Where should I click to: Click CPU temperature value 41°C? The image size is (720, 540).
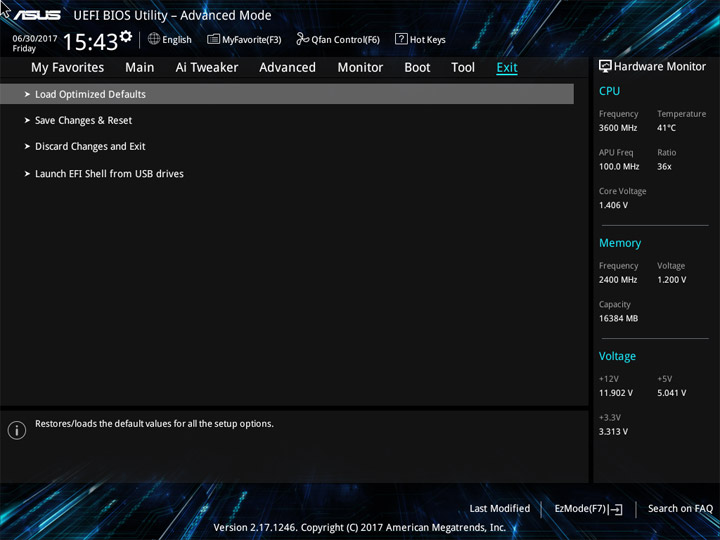[666, 128]
